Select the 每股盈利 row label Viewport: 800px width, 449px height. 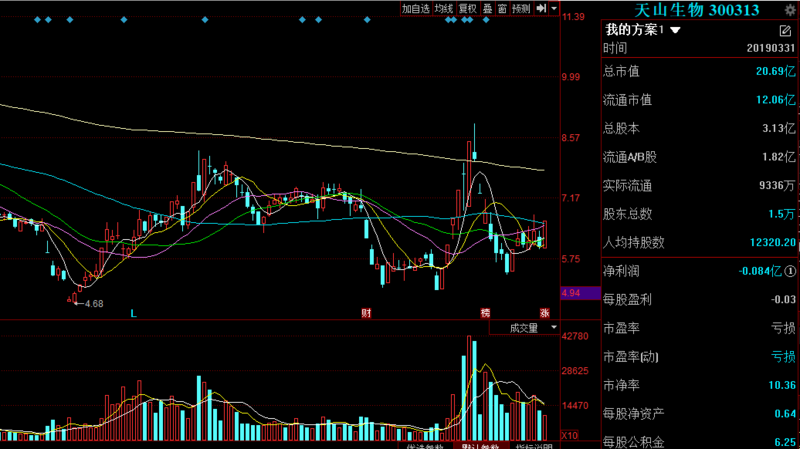point(627,300)
